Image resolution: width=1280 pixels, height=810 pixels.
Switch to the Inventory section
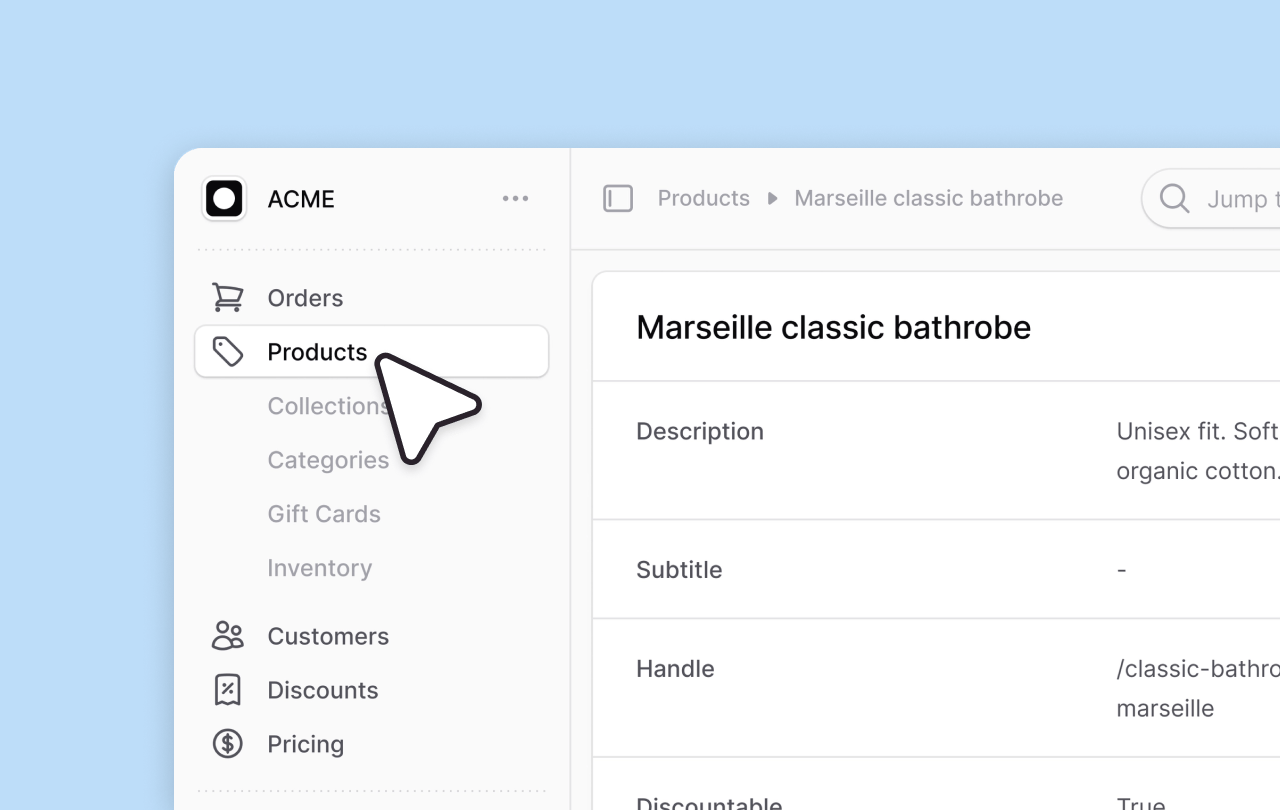click(x=319, y=567)
